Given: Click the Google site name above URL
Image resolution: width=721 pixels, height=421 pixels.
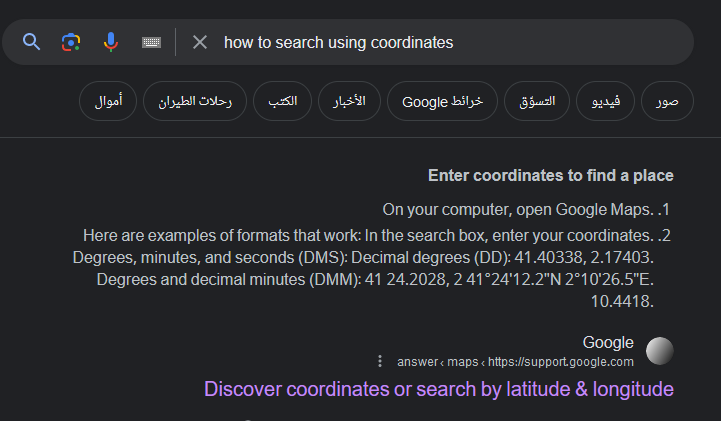Looking at the screenshot, I should click(608, 342).
